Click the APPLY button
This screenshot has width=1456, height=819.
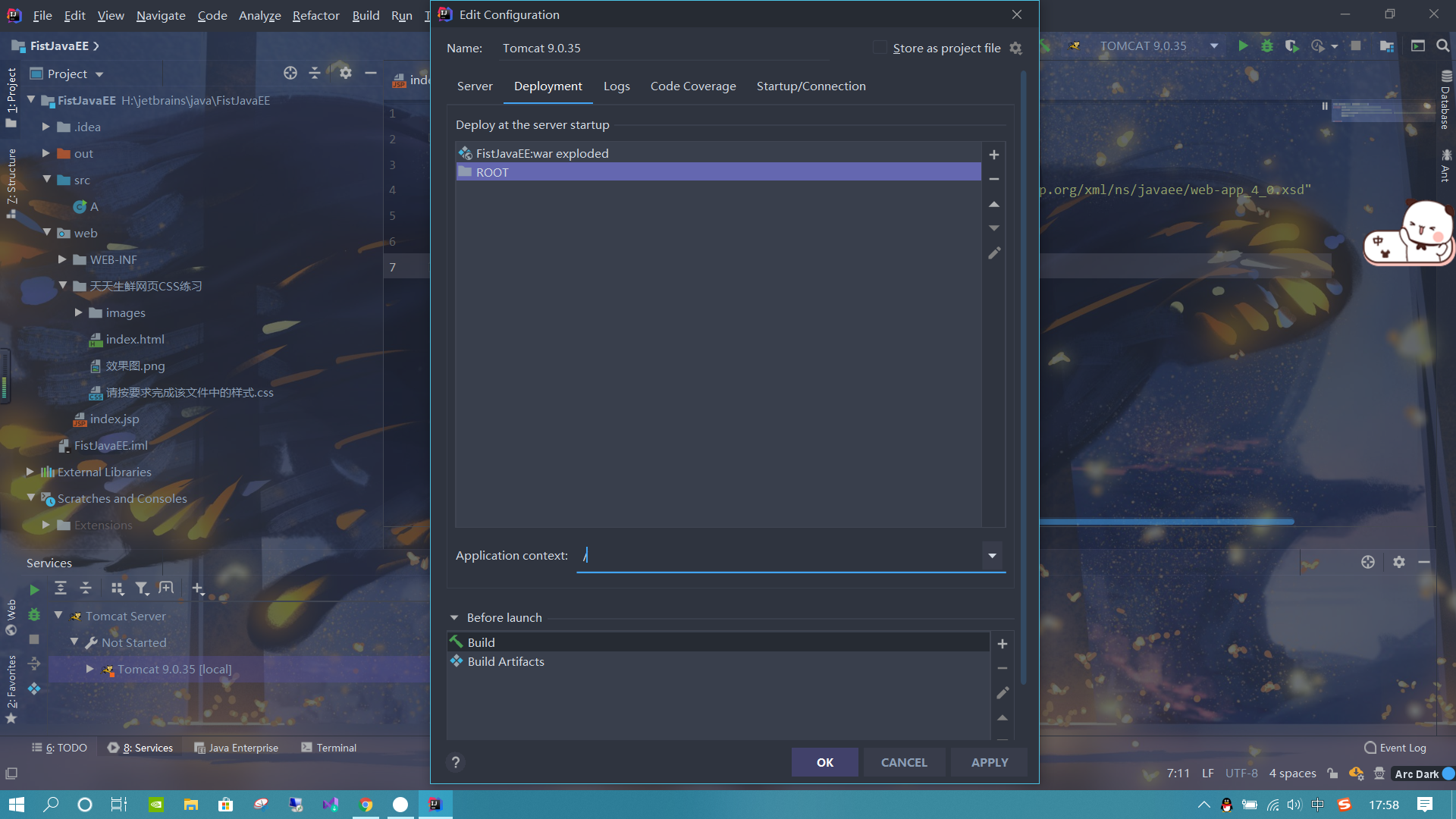click(989, 762)
